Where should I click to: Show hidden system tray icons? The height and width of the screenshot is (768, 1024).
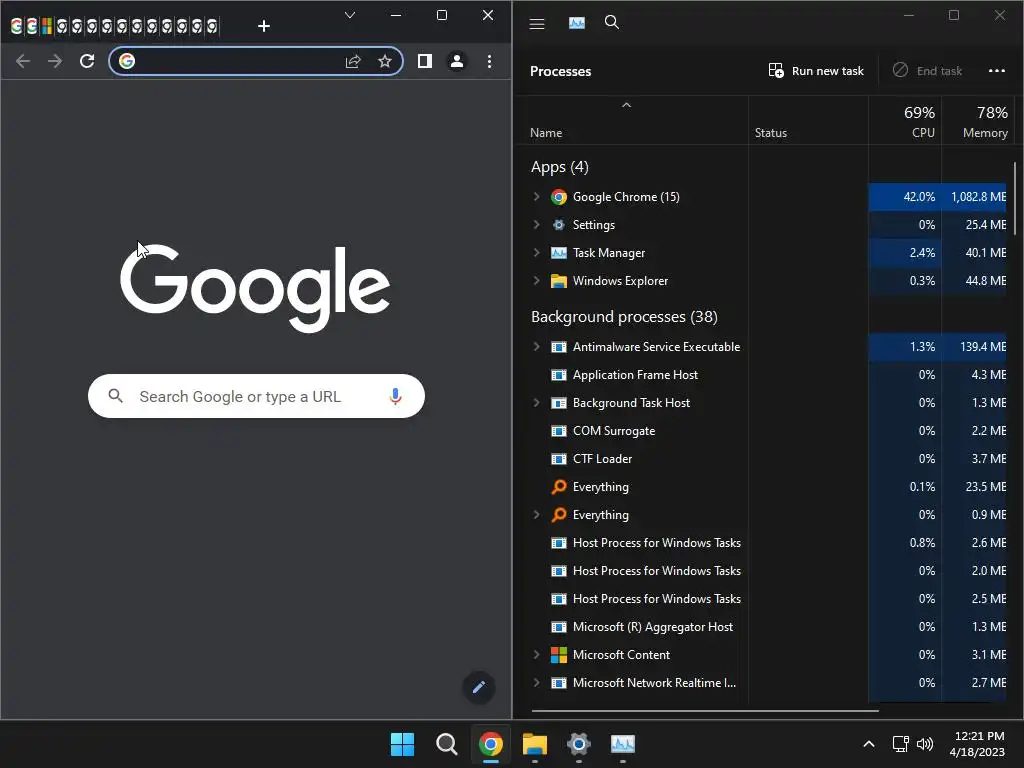coord(869,744)
